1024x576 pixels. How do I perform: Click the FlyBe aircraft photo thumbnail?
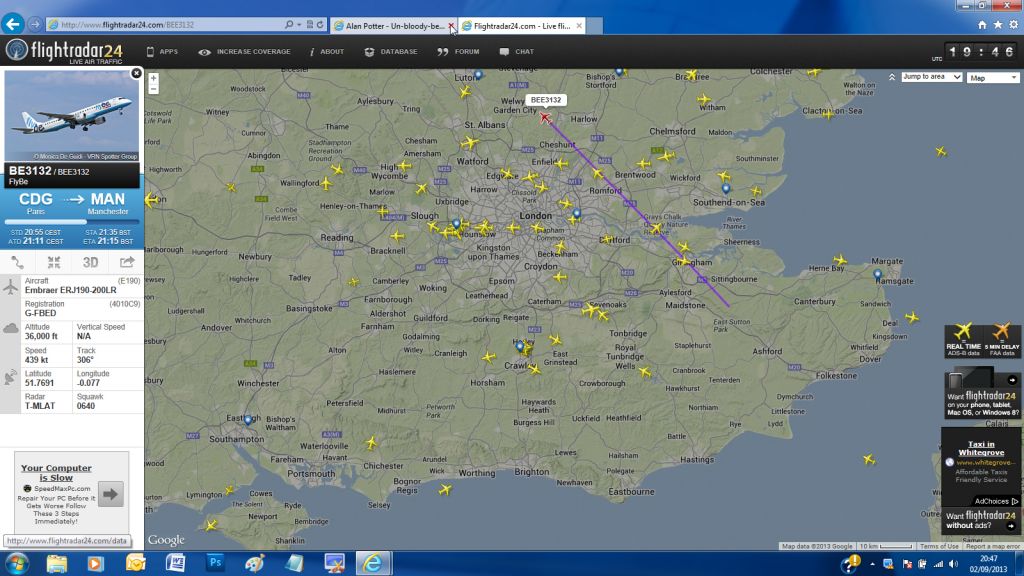pos(72,116)
